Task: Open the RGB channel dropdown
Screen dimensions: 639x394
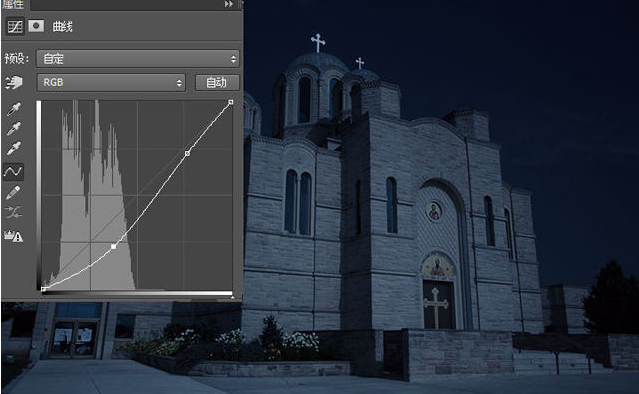Action: (x=111, y=82)
